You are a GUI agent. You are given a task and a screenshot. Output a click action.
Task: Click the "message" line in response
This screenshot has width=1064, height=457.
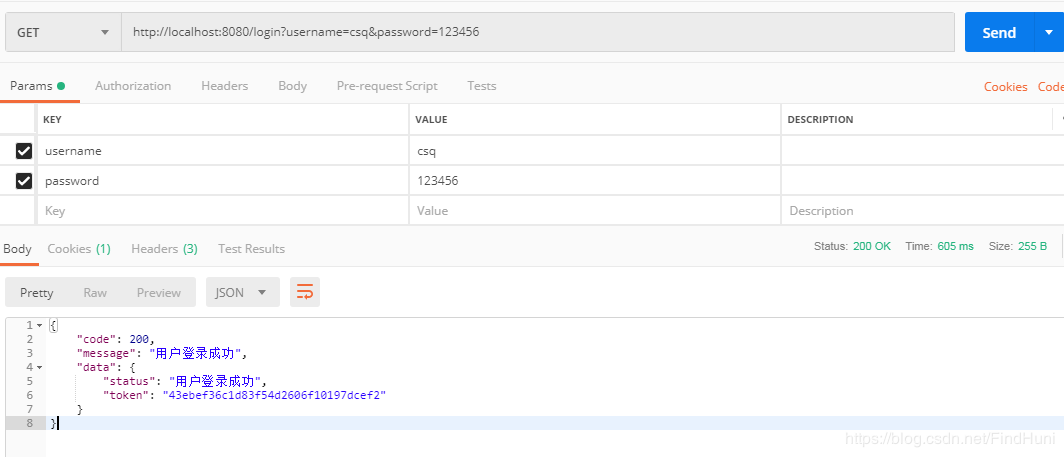[163, 353]
